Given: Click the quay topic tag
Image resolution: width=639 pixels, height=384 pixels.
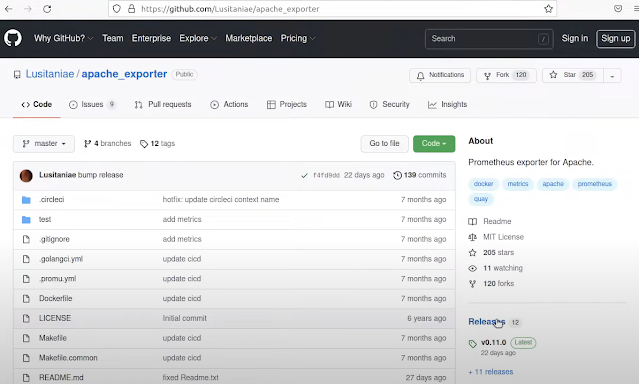Looking at the screenshot, I should tap(481, 199).
